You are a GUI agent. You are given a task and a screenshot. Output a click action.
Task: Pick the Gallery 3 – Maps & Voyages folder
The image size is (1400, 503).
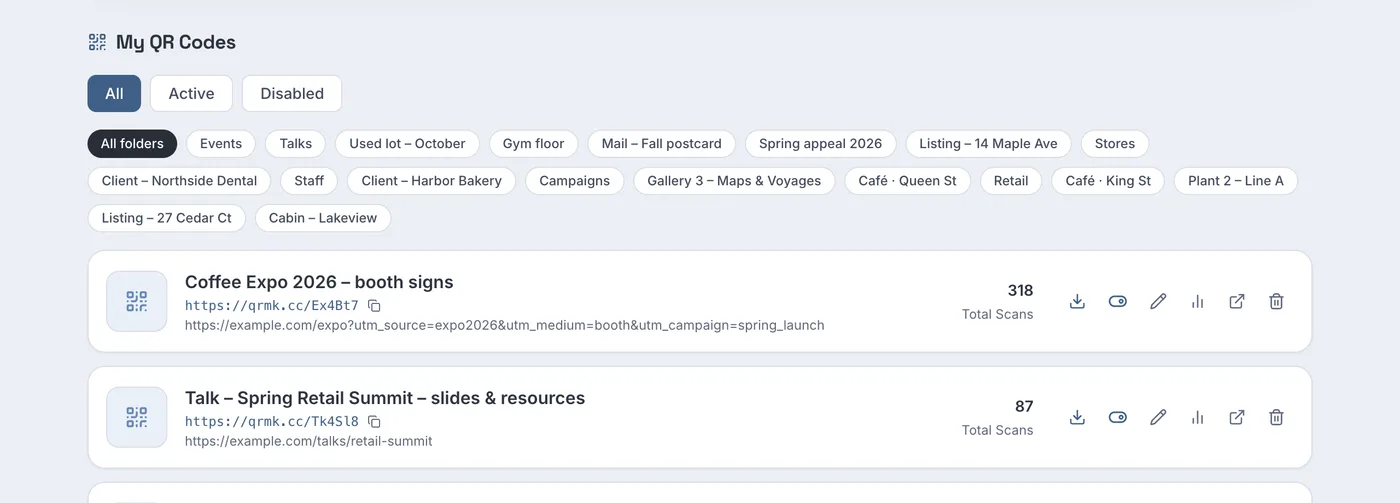[734, 180]
